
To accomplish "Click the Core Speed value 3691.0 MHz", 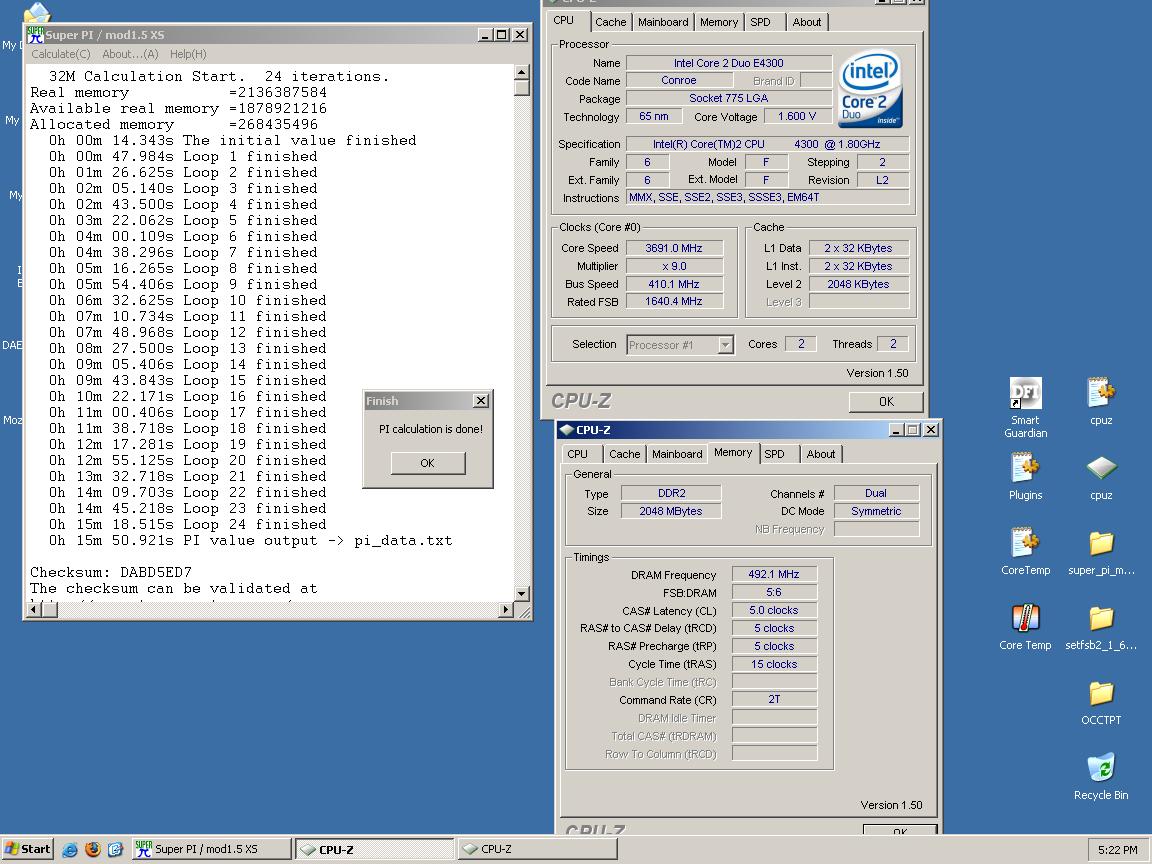I will tap(674, 248).
